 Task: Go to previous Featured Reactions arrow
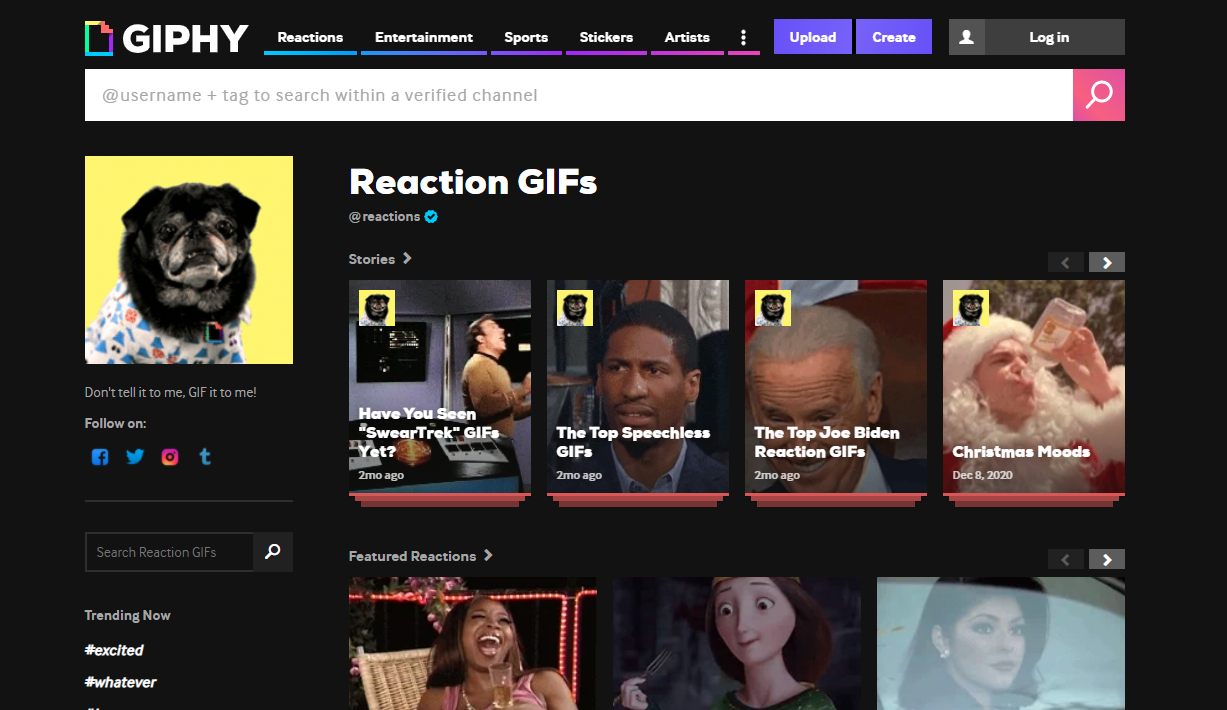pyautogui.click(x=1066, y=559)
